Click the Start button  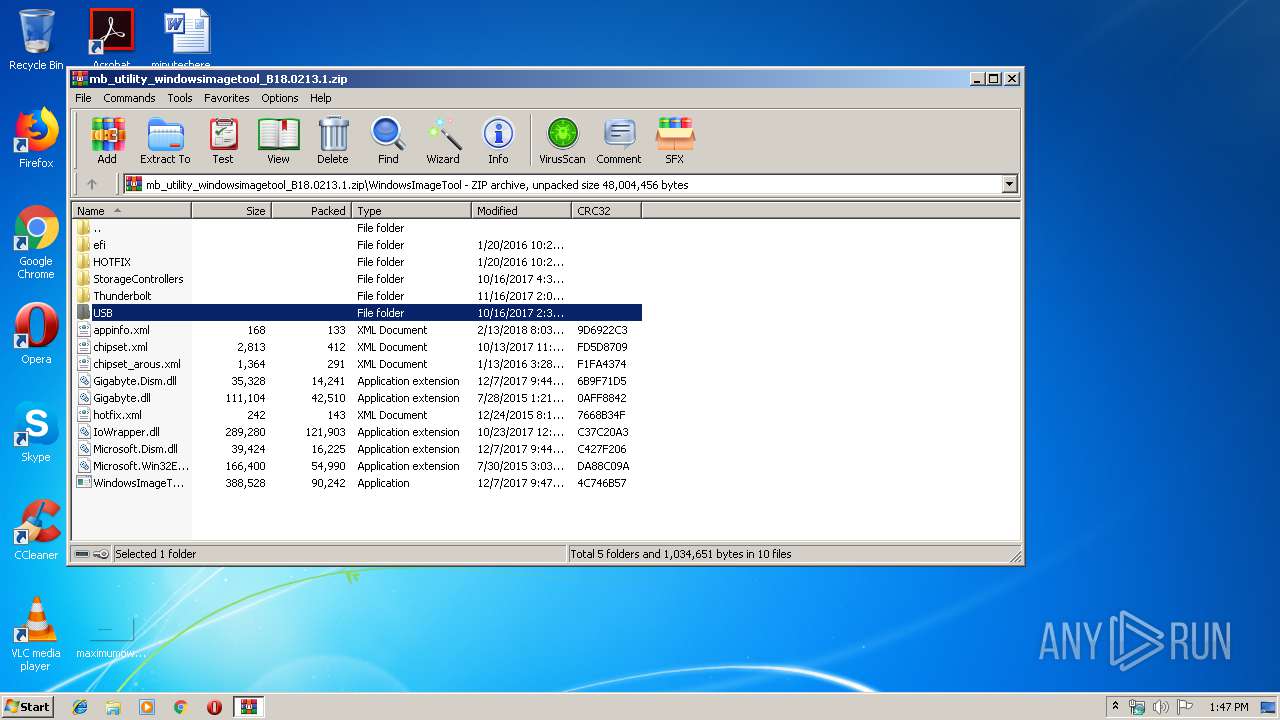click(27, 706)
